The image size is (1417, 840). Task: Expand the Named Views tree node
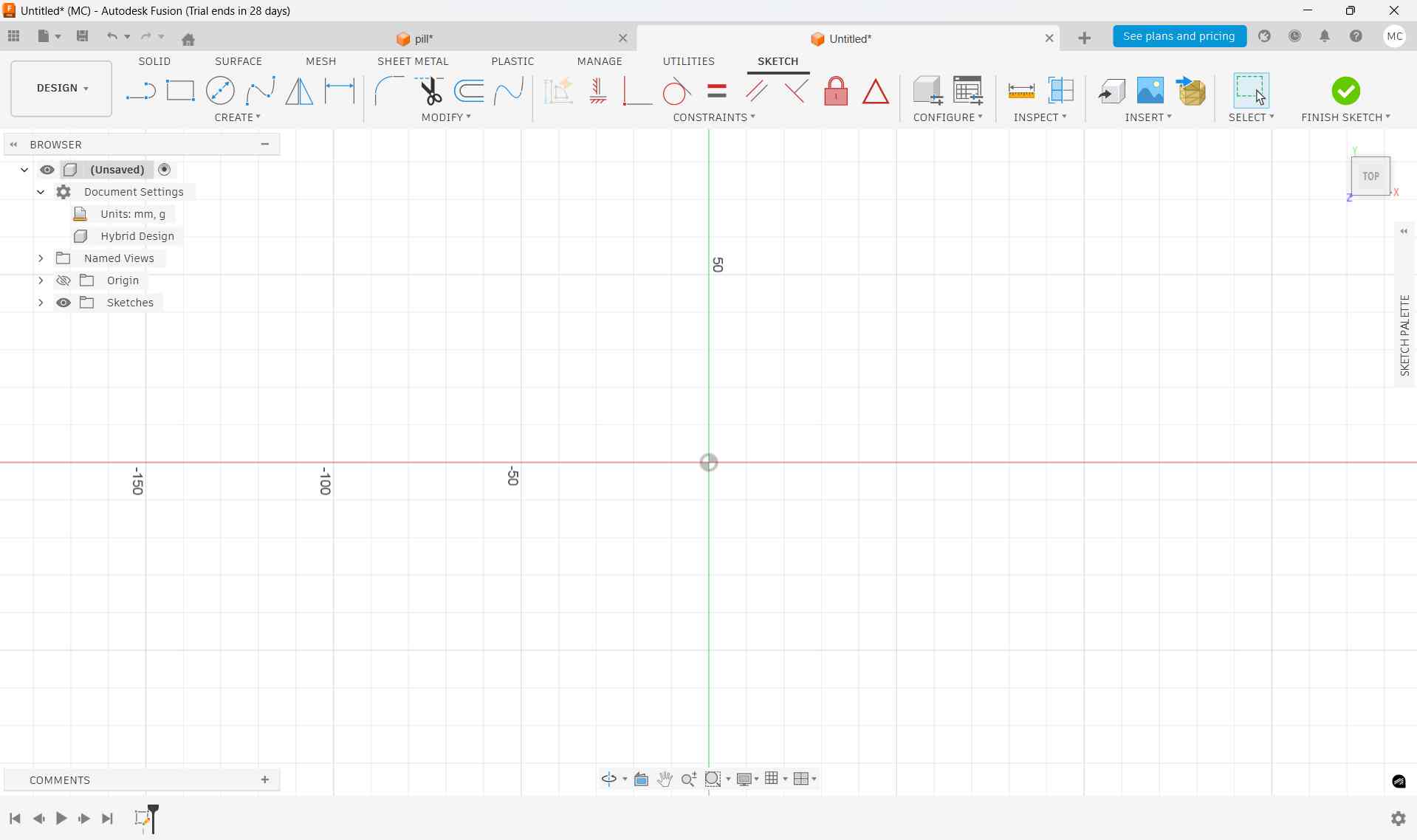(41, 258)
